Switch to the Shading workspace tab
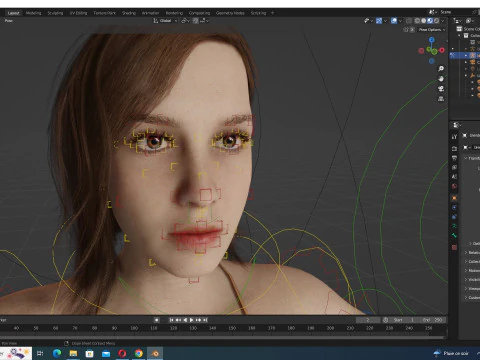Viewport: 480px width, 360px height. pos(129,13)
